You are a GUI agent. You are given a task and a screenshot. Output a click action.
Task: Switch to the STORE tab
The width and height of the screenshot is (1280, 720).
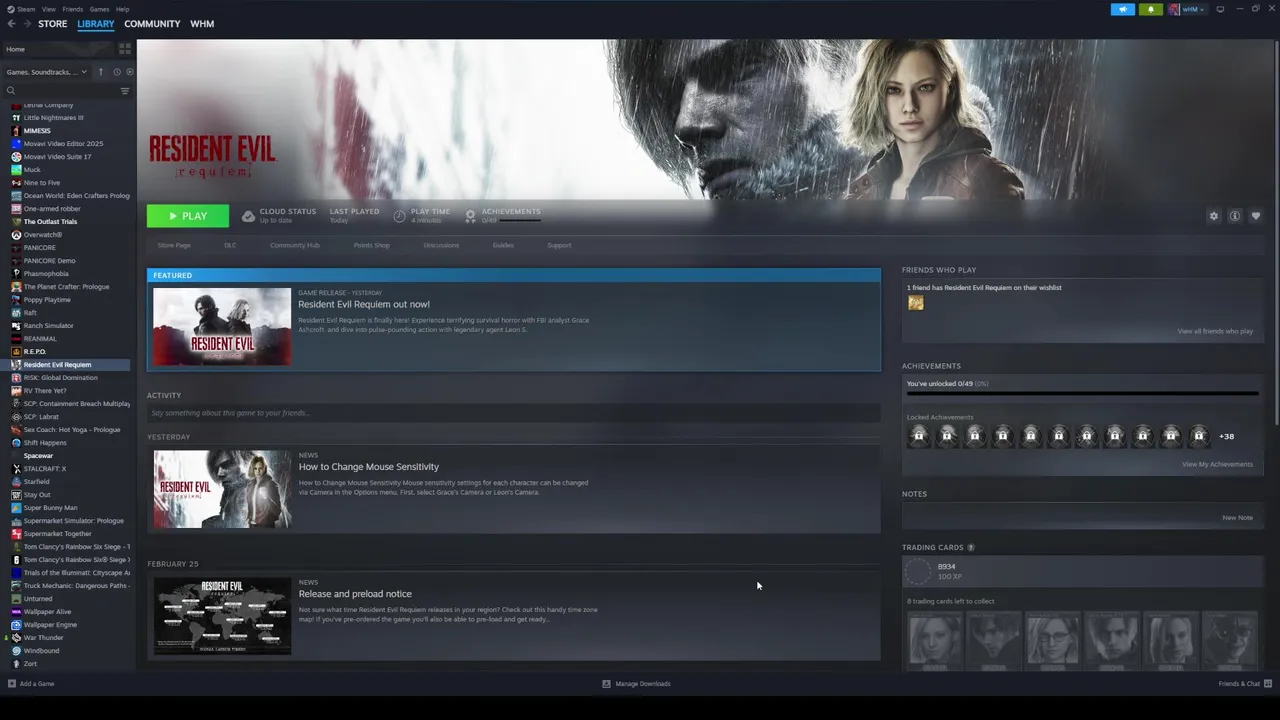[53, 24]
